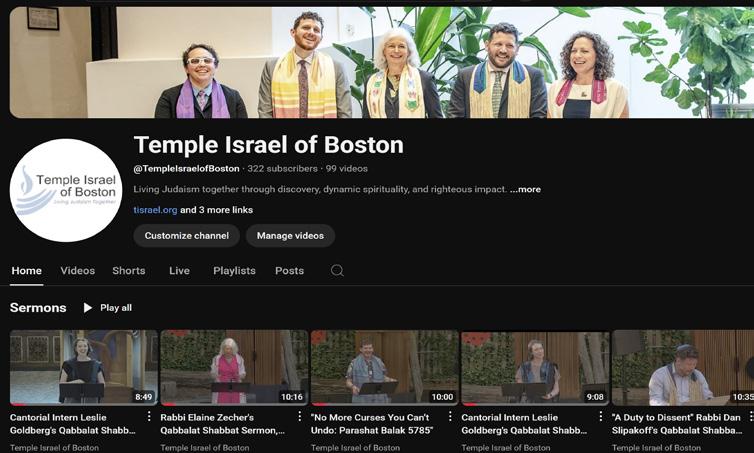This screenshot has width=754, height=453.
Task: Click title "No More Curses You Can't Undo"
Action: click(x=372, y=424)
